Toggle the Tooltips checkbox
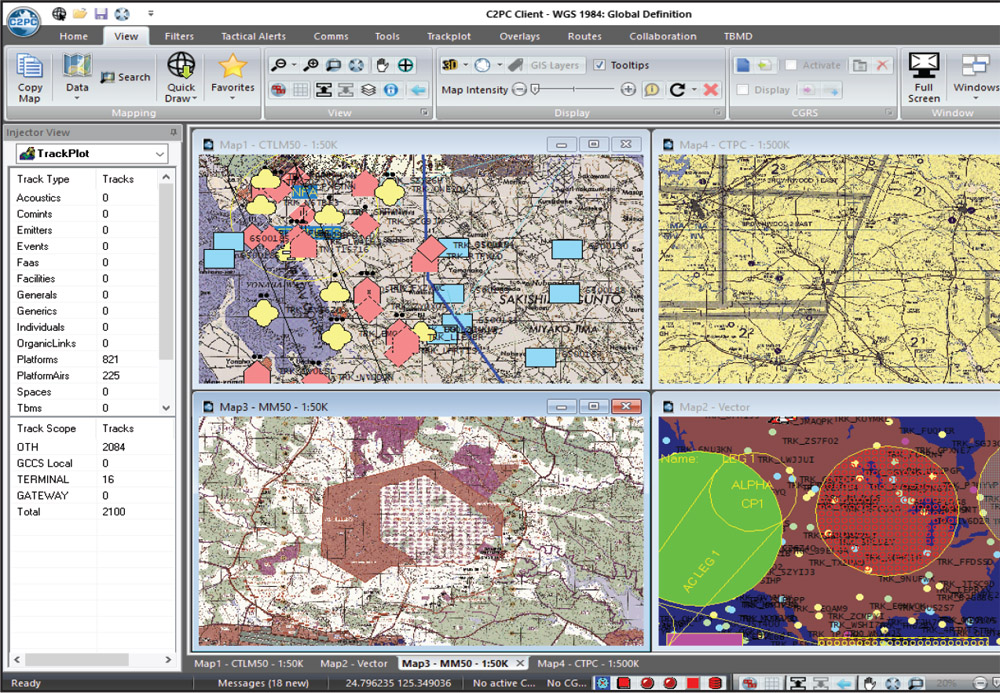 coord(599,65)
